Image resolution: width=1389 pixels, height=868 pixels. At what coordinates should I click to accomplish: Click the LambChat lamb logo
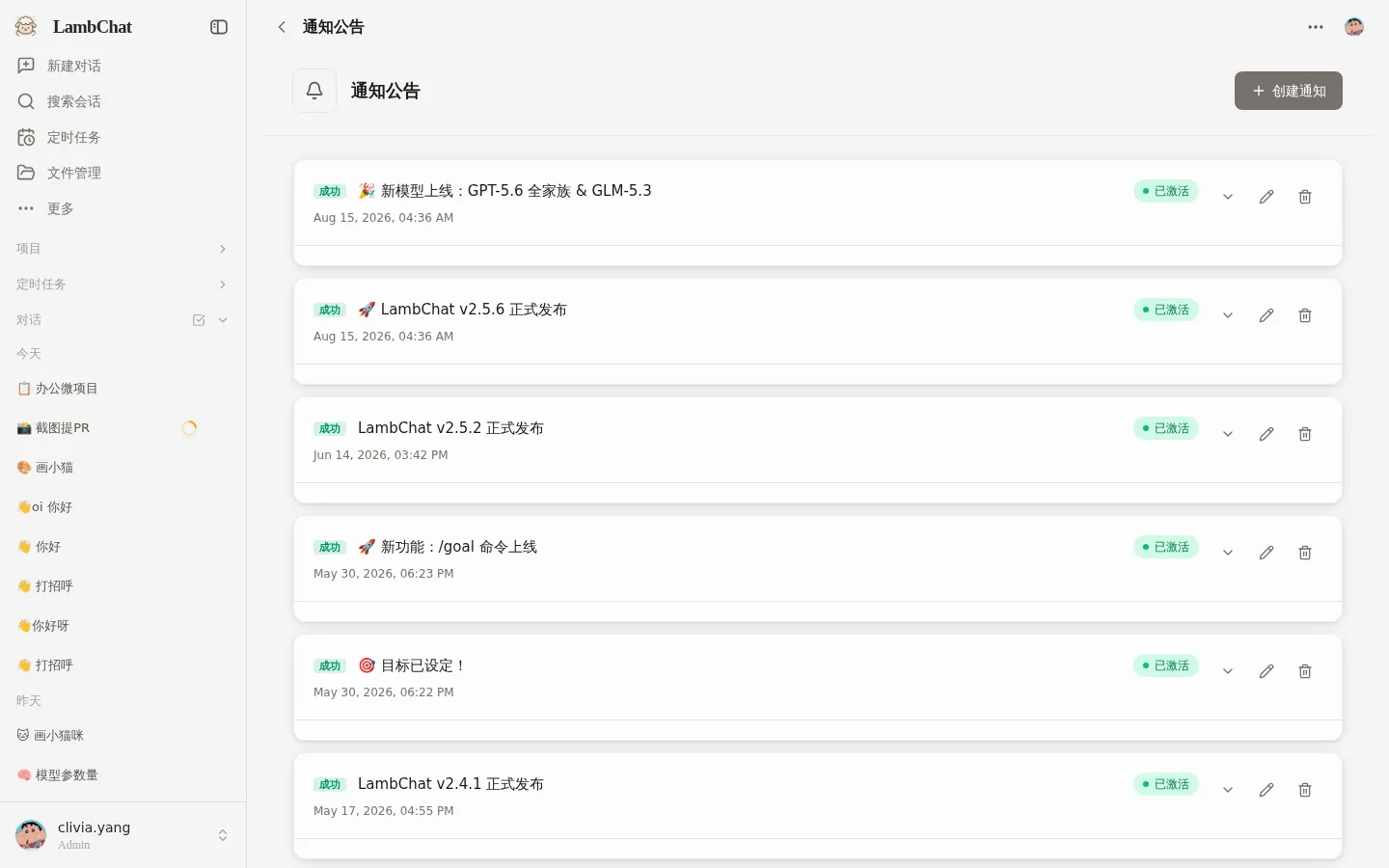pyautogui.click(x=26, y=27)
